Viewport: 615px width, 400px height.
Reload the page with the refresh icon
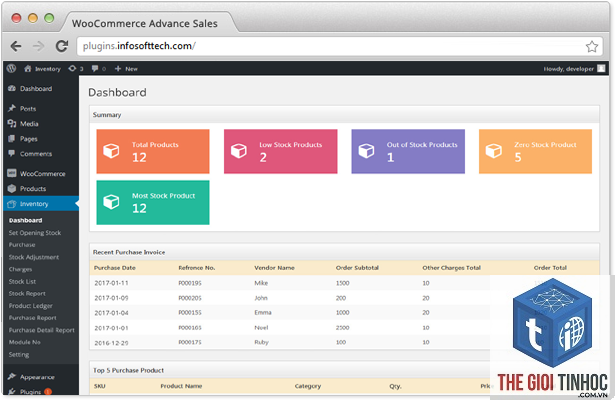pyautogui.click(x=62, y=46)
